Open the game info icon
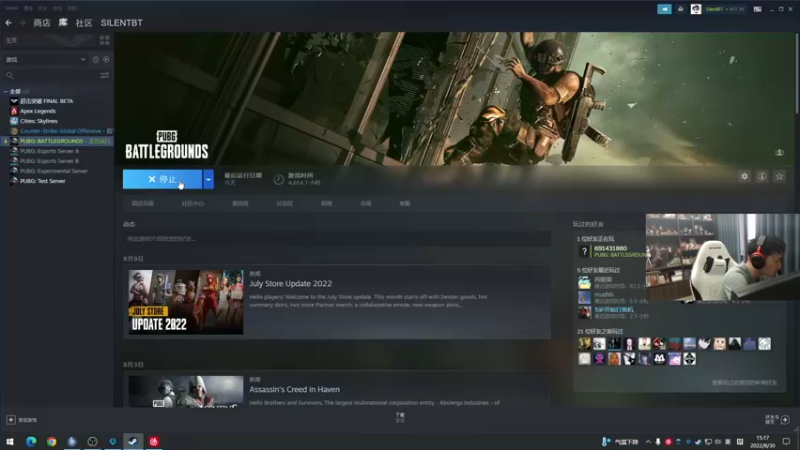Image resolution: width=800 pixels, height=450 pixels. click(762, 177)
